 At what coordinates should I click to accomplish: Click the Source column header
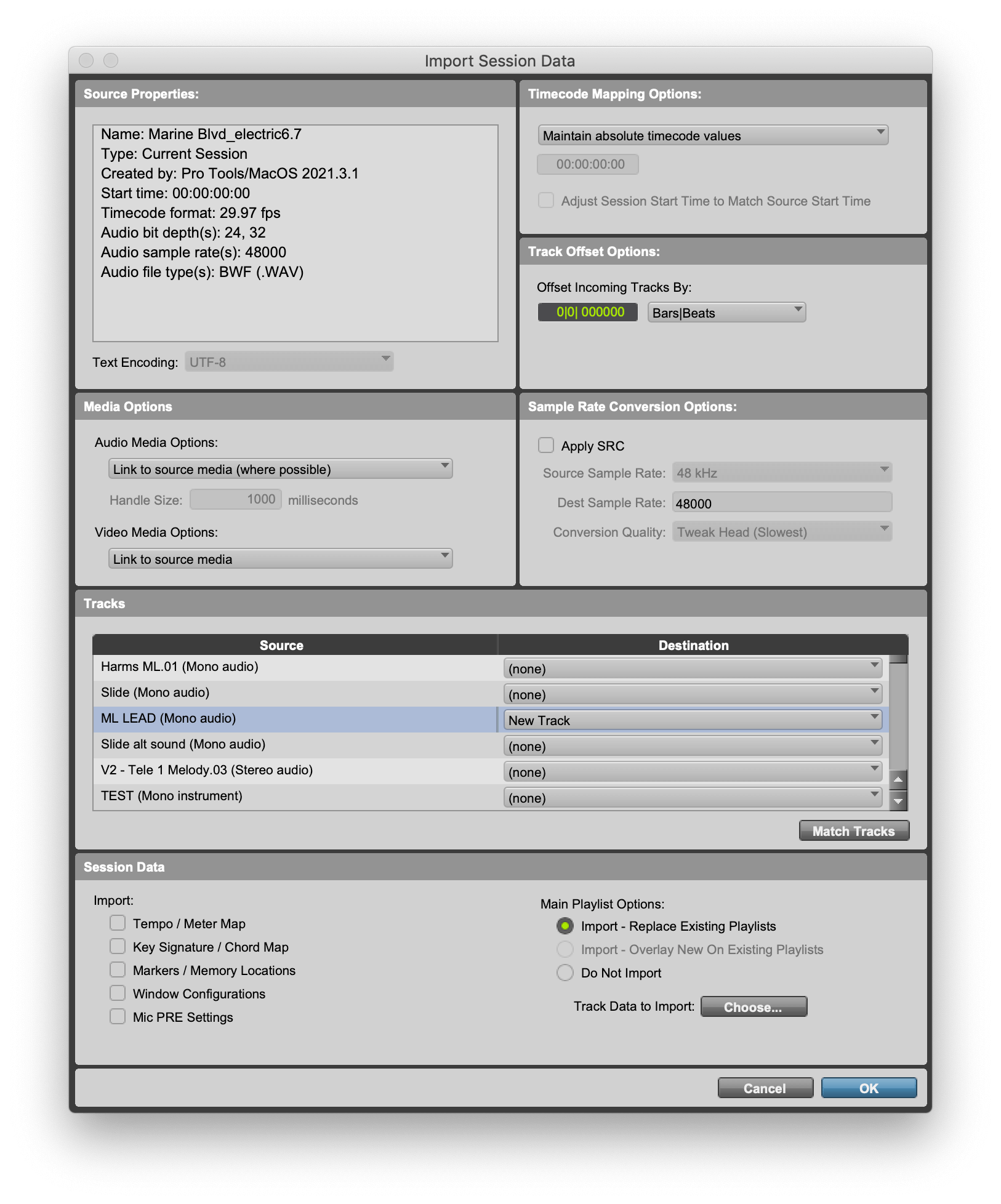click(295, 645)
